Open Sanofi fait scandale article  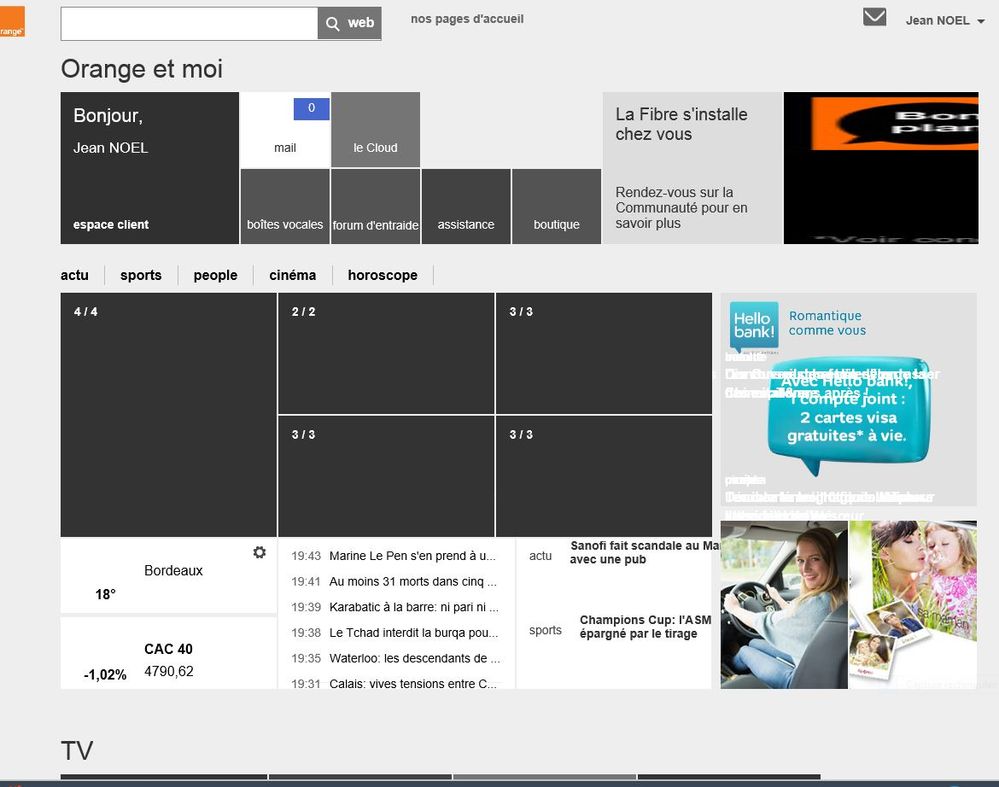pyautogui.click(x=644, y=552)
